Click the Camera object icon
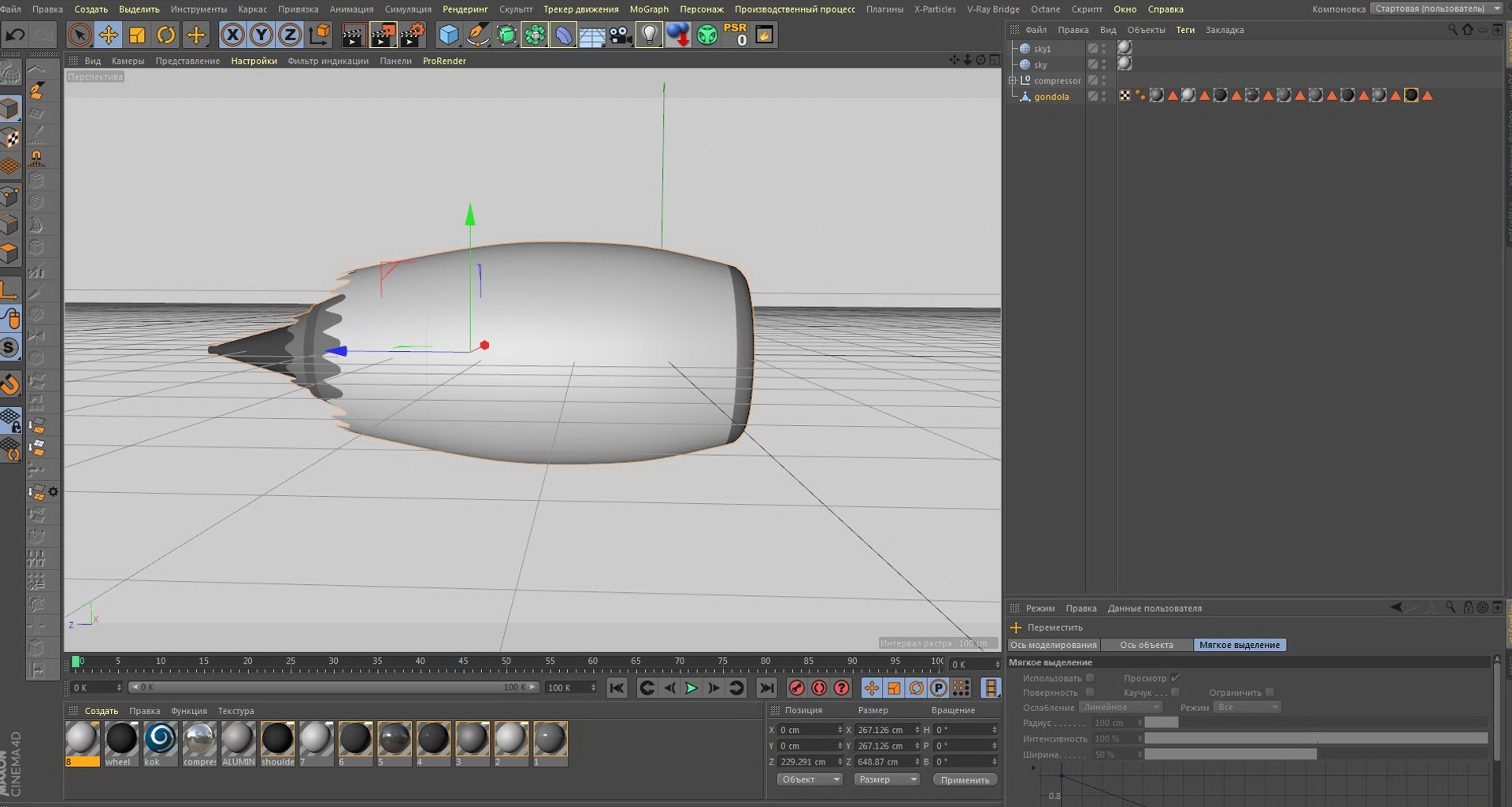 pyautogui.click(x=621, y=35)
